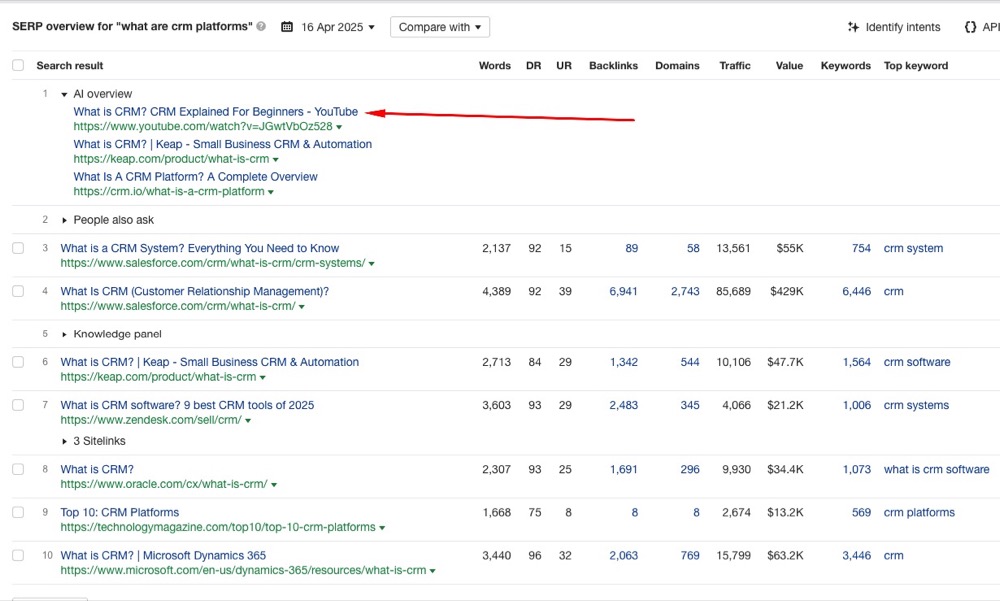Click the Top keyword column header
Viewport: 1000px width, 601px height.
[916, 66]
